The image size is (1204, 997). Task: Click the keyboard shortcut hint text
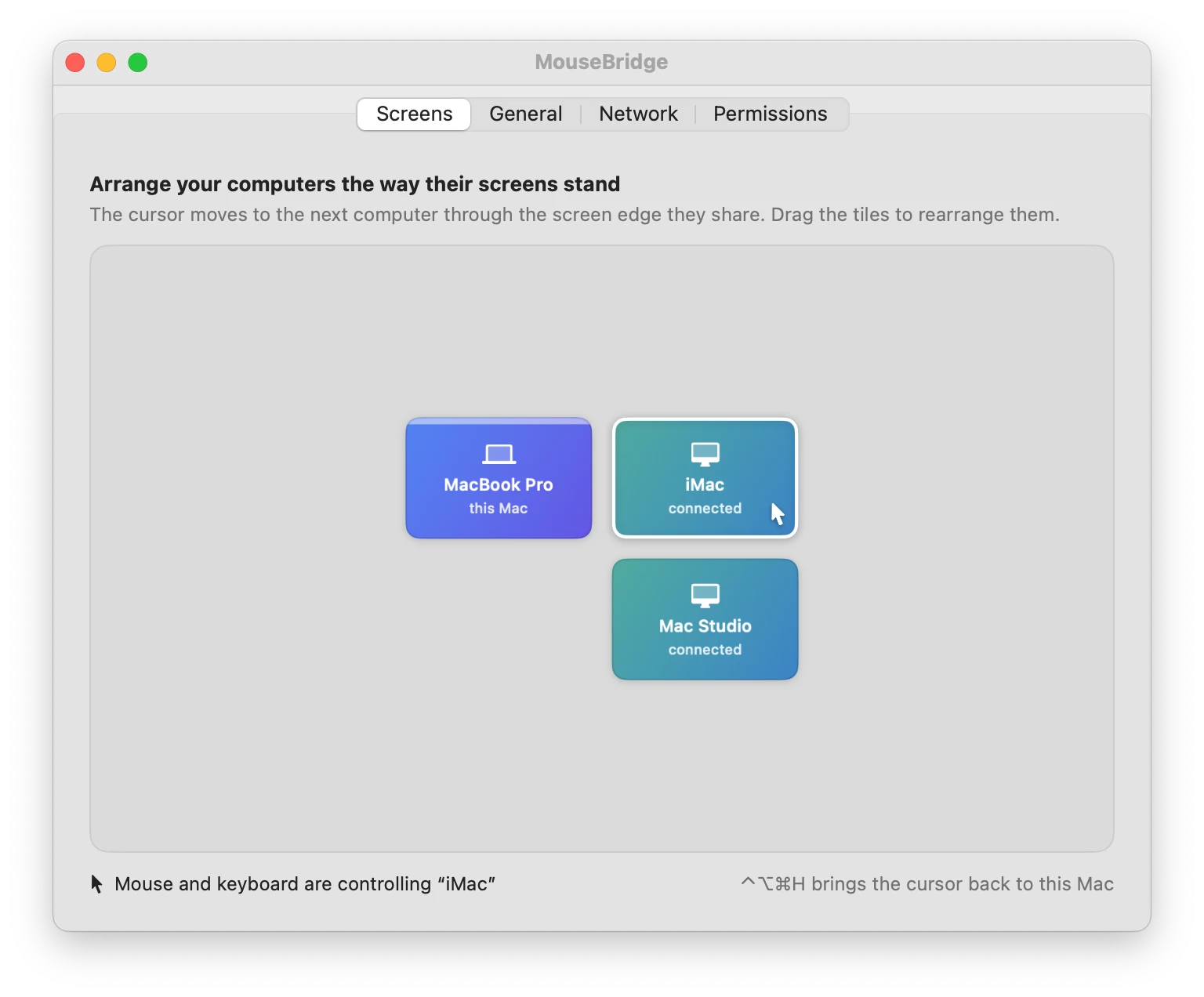927,884
